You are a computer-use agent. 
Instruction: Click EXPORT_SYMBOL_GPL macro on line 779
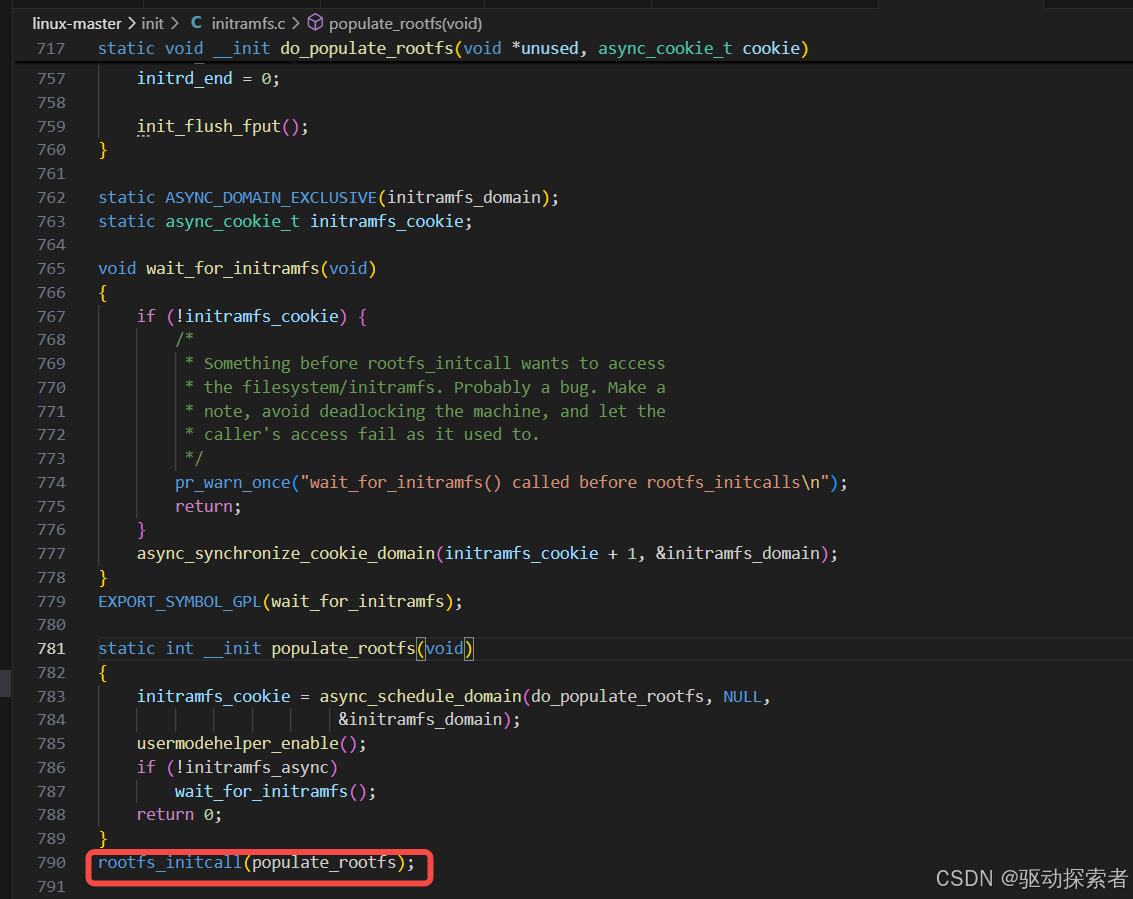(180, 601)
